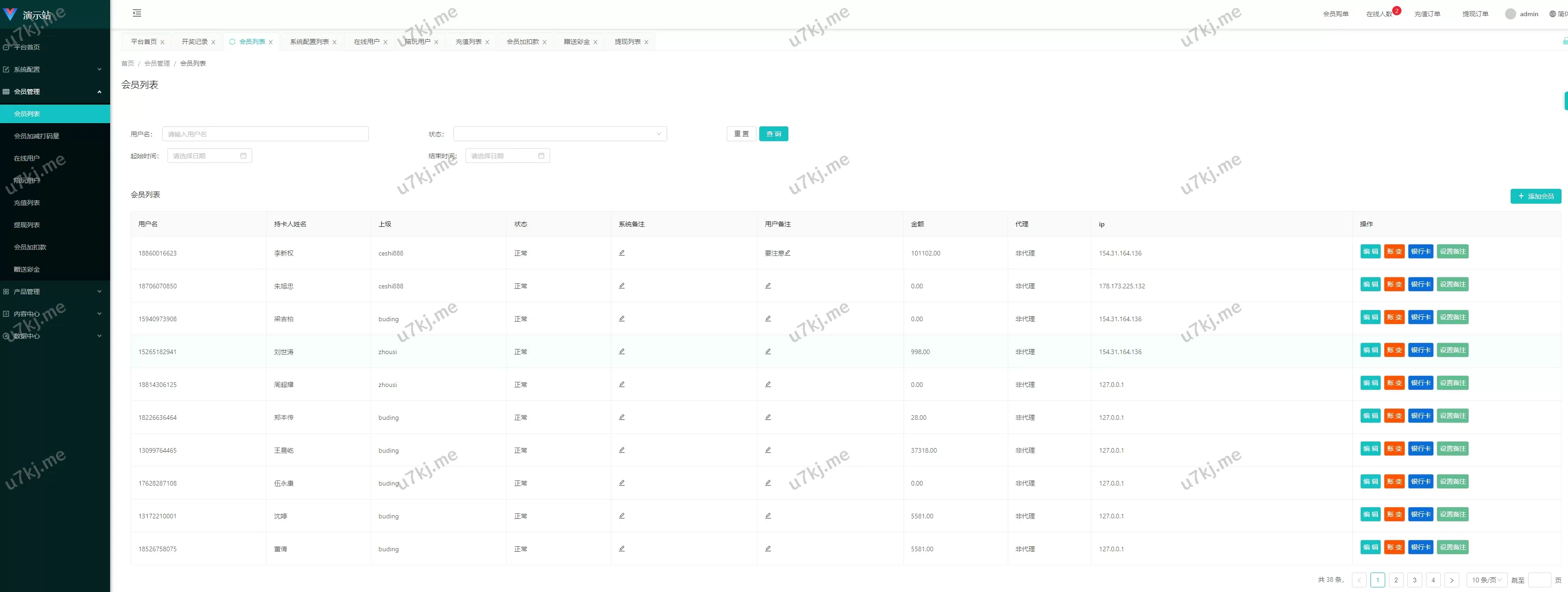
Task: Focus the 用户名 username input field
Action: pos(266,134)
